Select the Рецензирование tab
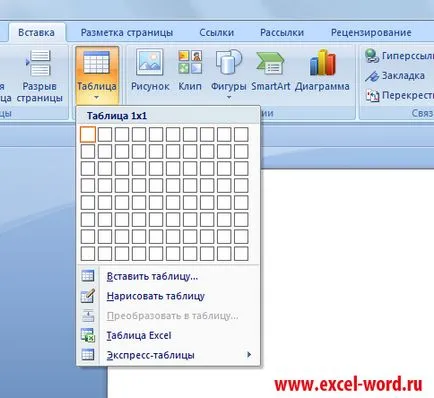 point(371,33)
